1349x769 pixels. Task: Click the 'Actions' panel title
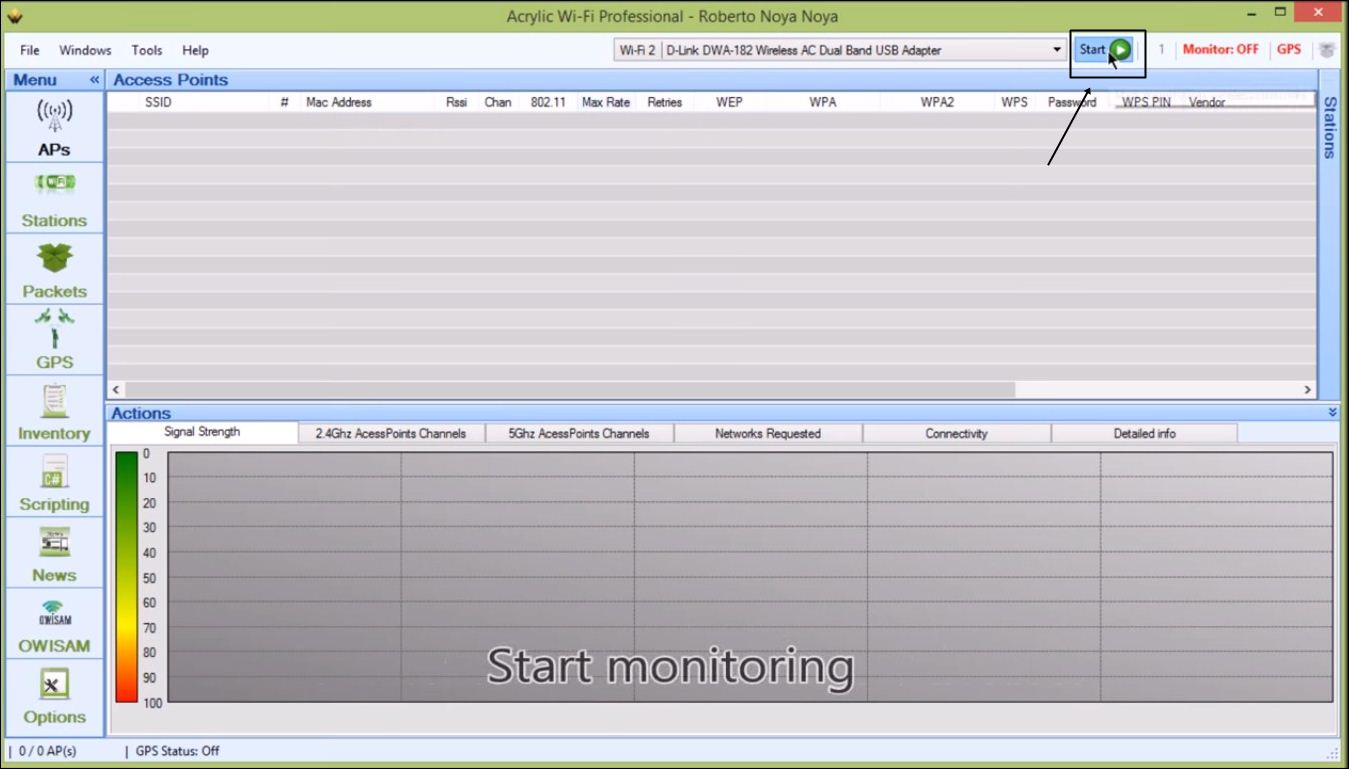[141, 413]
